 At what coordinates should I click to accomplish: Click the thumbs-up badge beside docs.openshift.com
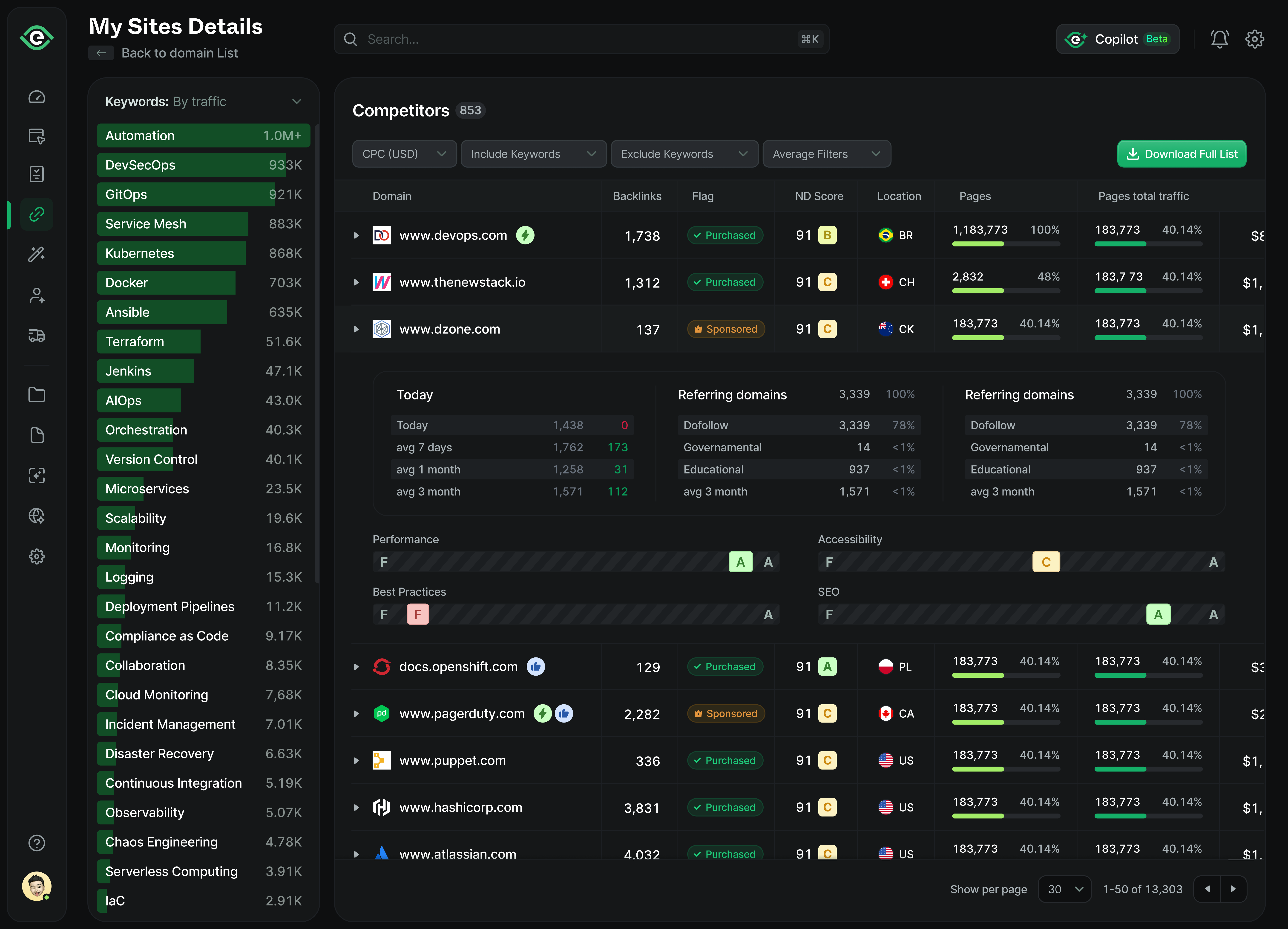[536, 666]
